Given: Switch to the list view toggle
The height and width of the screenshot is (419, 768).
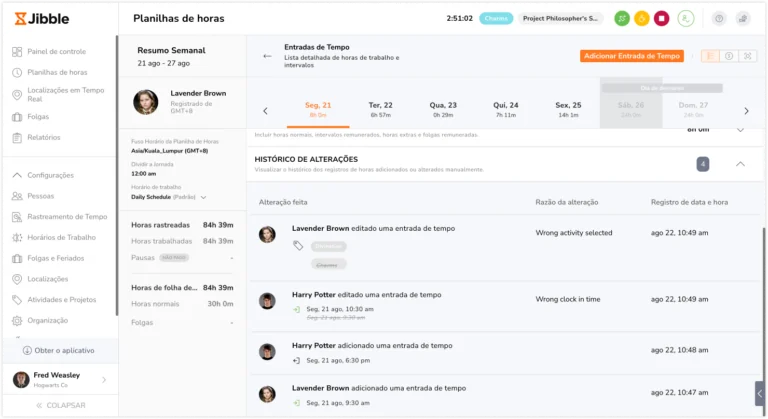Looking at the screenshot, I should [710, 56].
